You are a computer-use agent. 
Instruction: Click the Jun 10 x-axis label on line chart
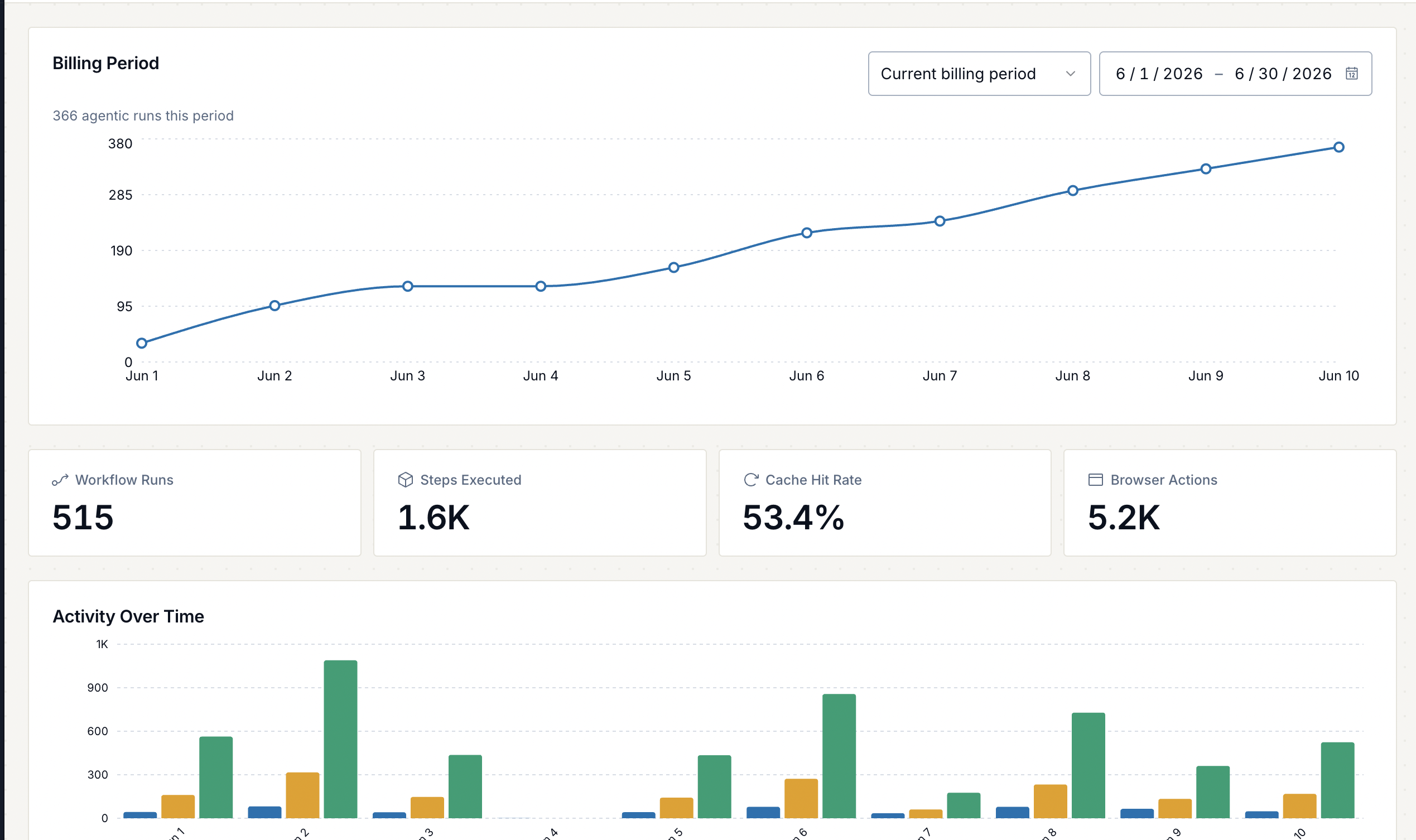click(x=1338, y=376)
